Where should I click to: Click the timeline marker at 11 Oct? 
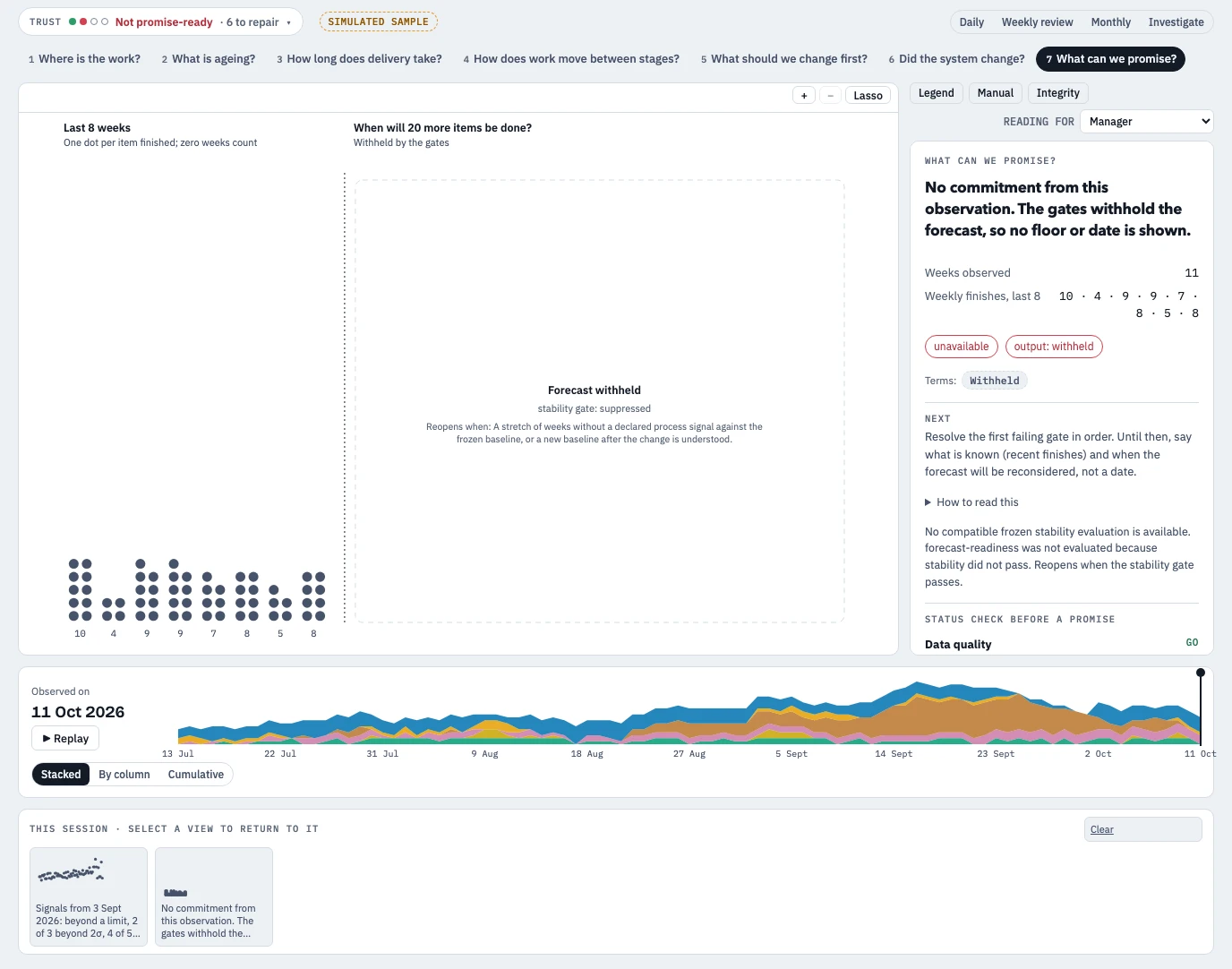pyautogui.click(x=1201, y=673)
